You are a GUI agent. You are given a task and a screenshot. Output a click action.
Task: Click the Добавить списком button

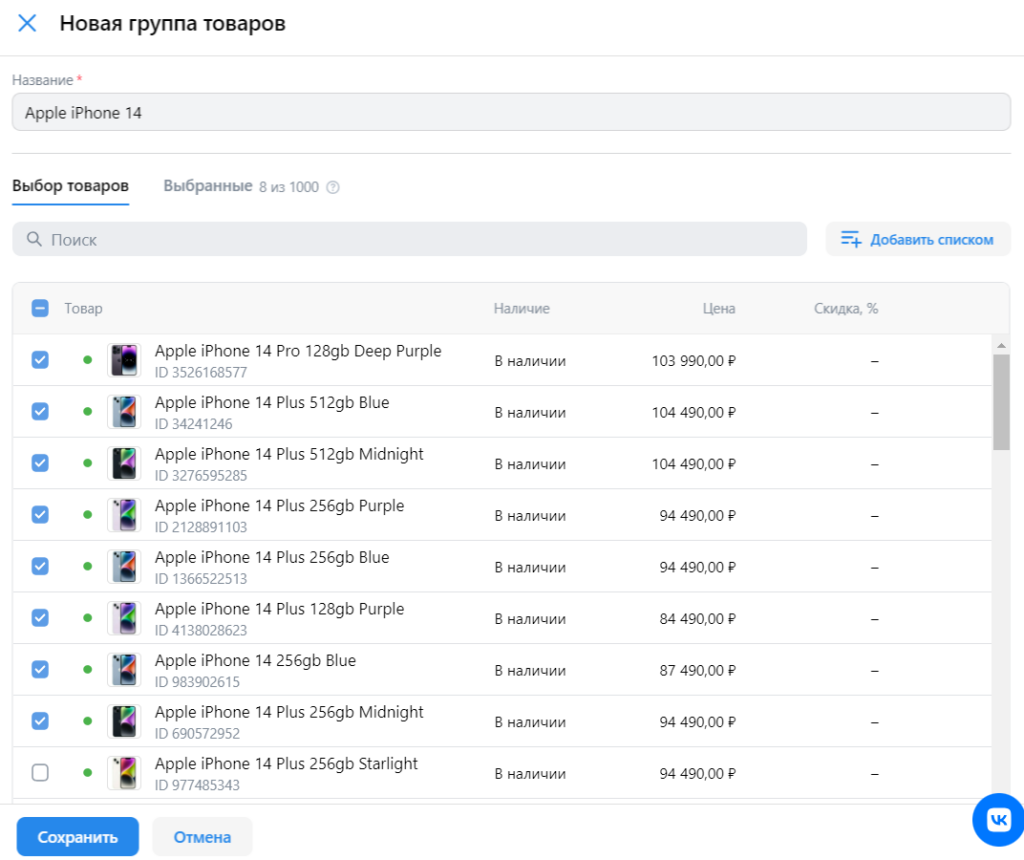point(918,239)
